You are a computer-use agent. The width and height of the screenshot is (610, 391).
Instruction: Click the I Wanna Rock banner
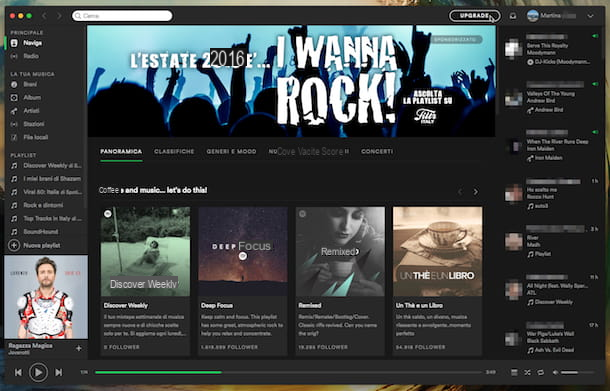click(291, 81)
